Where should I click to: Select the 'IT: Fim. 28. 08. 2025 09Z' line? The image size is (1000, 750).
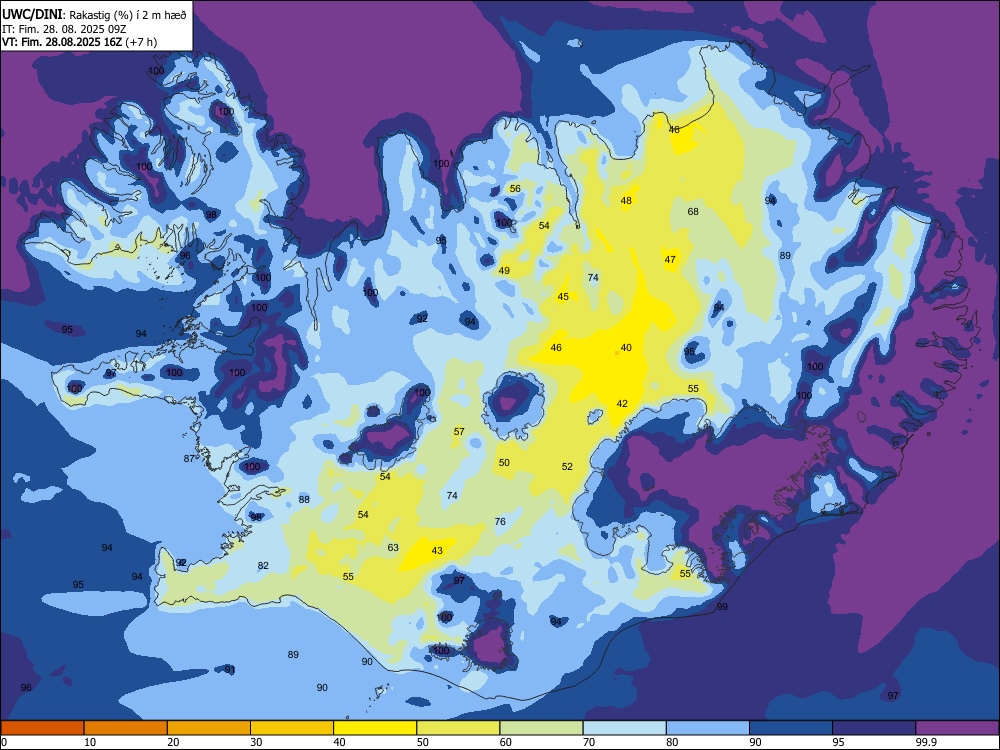[x=64, y=29]
